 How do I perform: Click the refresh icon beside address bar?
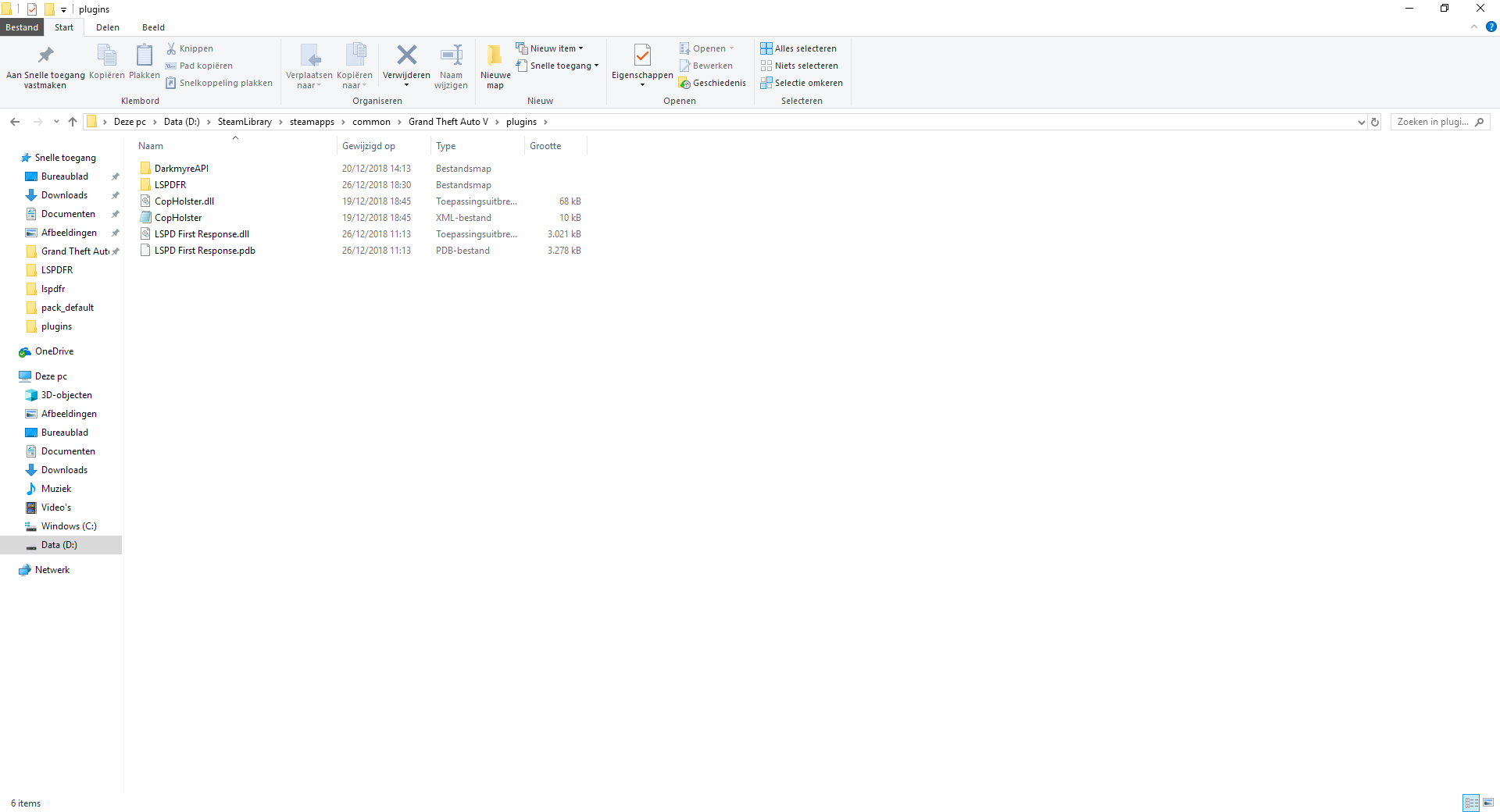tap(1375, 122)
